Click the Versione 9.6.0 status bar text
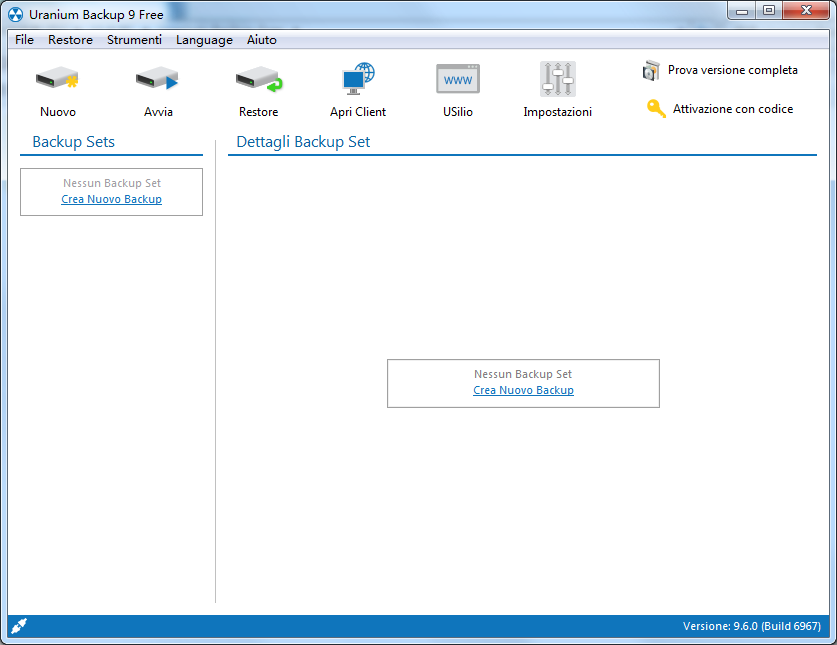Screen dimensions: 837x645 [x=751, y=625]
